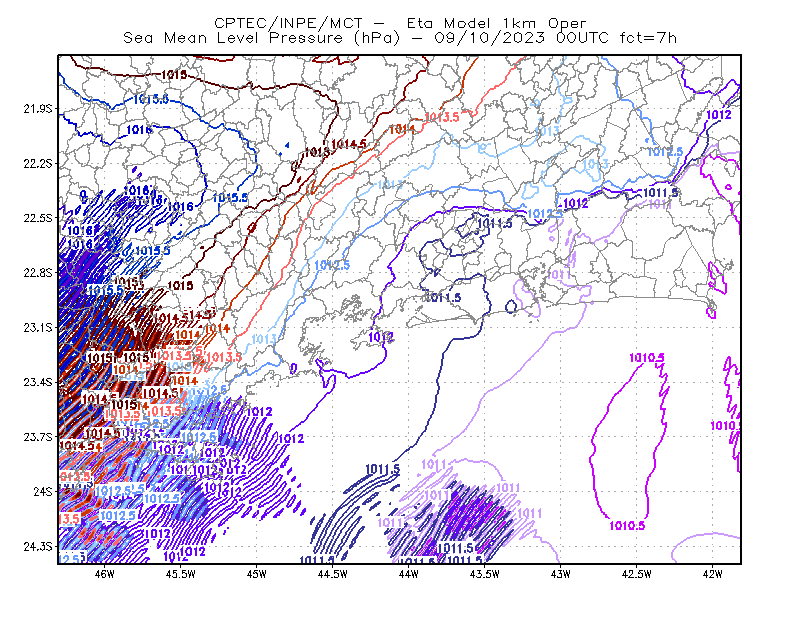
Task: Click the 21.9S latitude label
Action: pos(38,109)
